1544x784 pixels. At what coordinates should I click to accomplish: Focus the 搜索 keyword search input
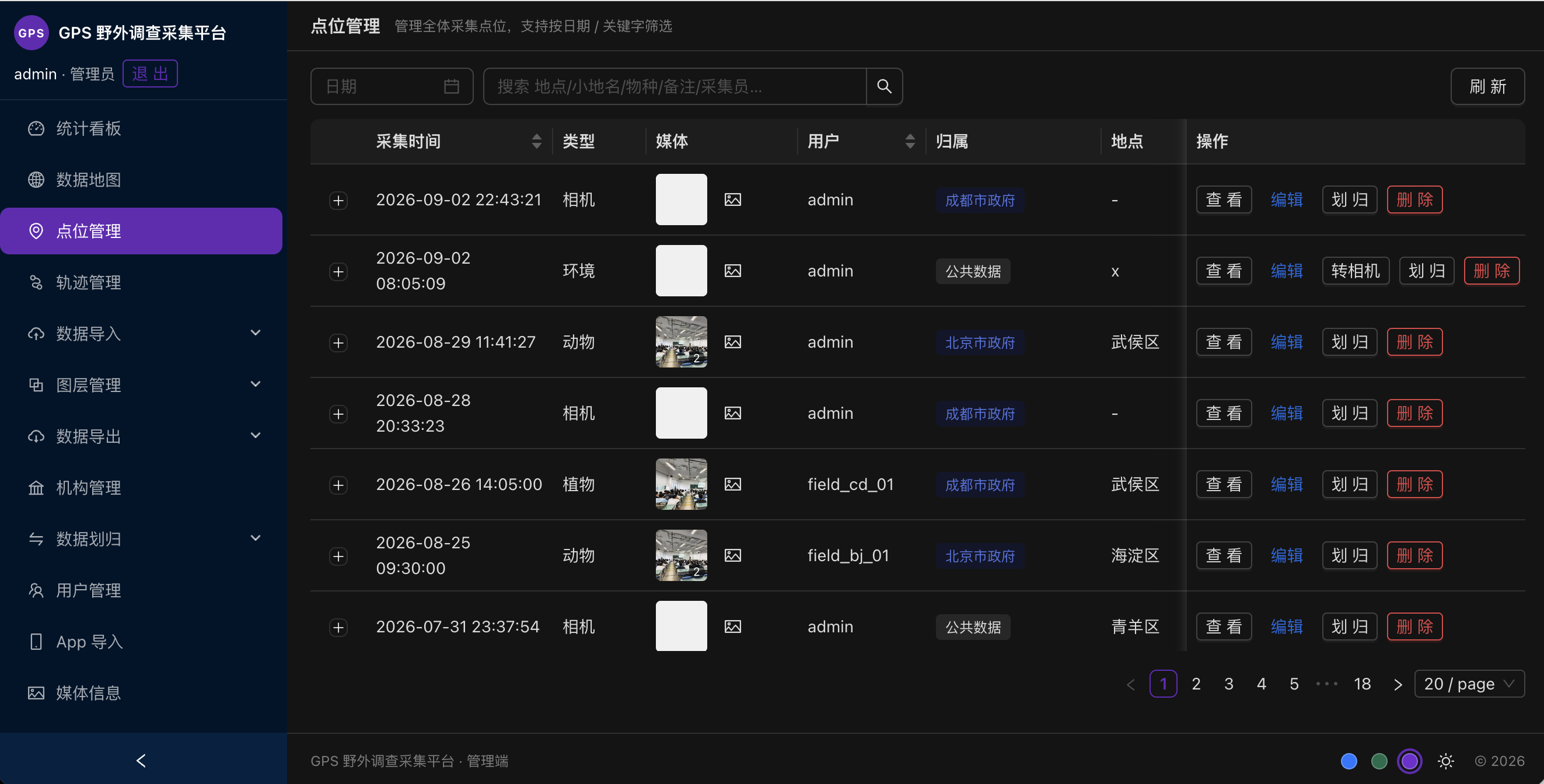(675, 86)
